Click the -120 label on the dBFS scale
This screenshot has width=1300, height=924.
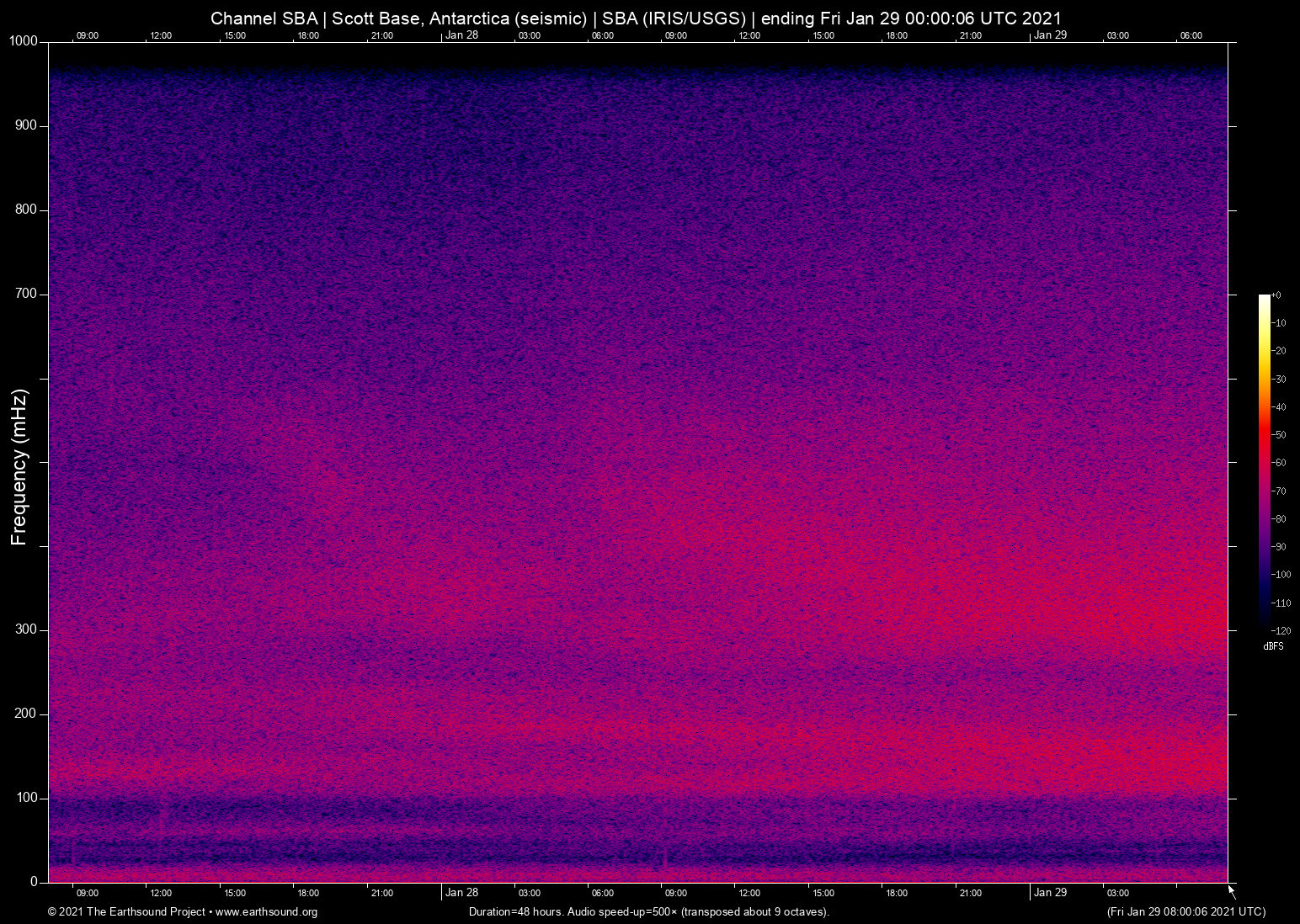pos(1280,629)
